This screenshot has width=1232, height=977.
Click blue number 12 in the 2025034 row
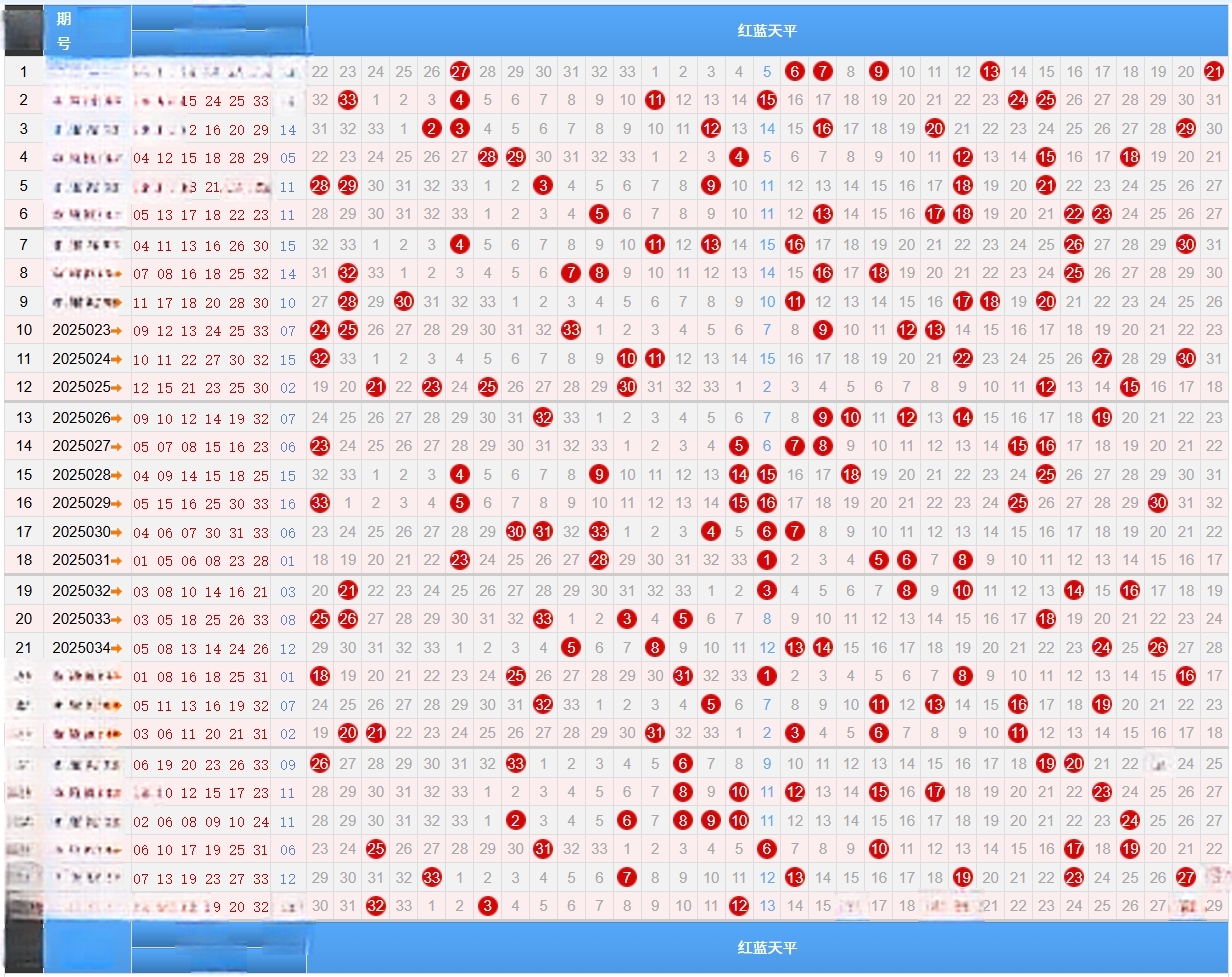288,649
